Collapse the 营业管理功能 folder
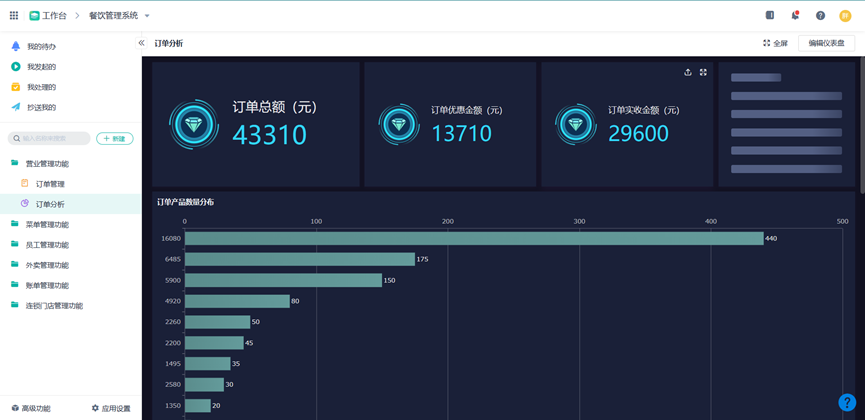The width and height of the screenshot is (865, 420). coord(47,164)
